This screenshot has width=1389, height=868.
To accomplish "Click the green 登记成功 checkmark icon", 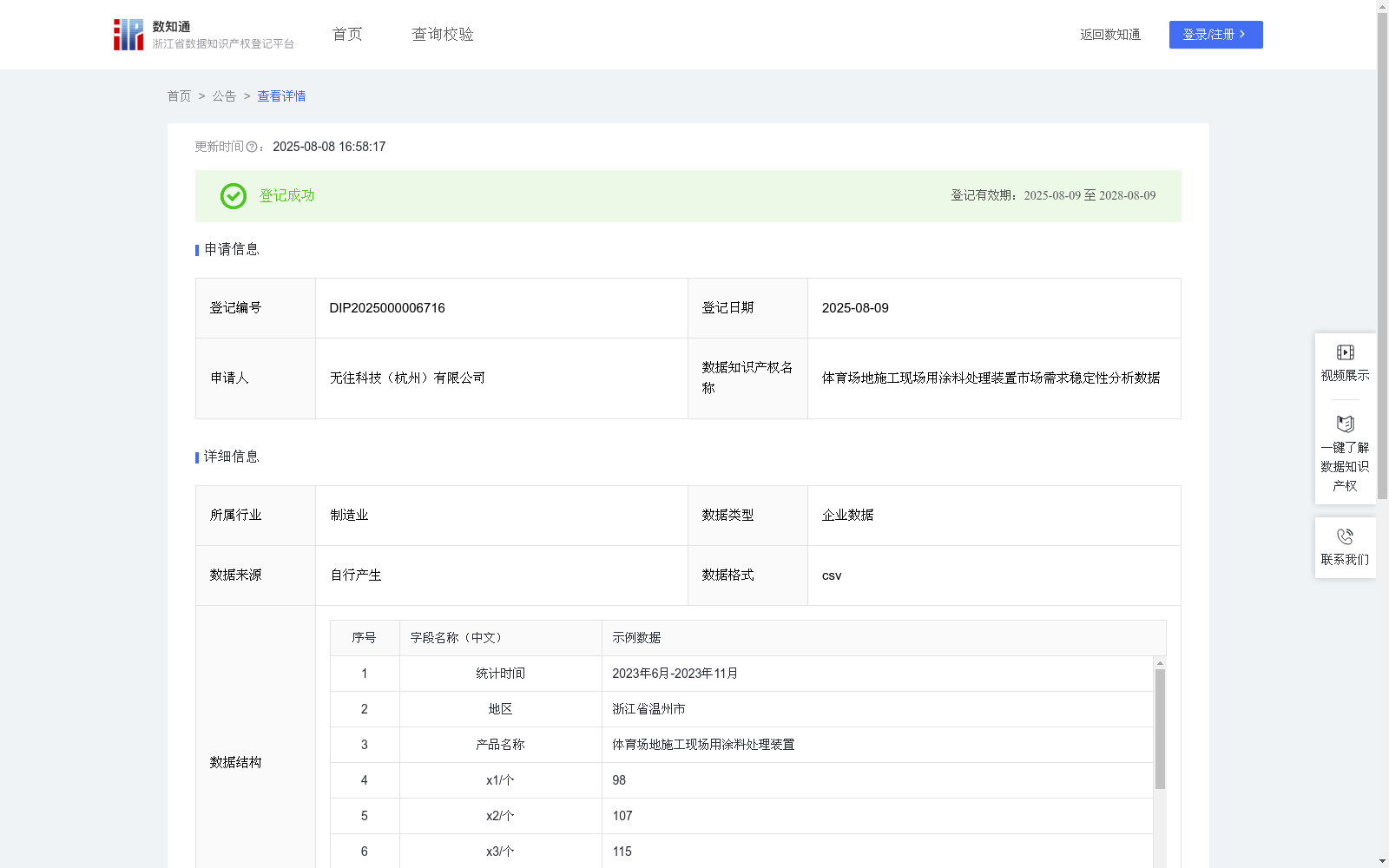I will click(x=234, y=196).
